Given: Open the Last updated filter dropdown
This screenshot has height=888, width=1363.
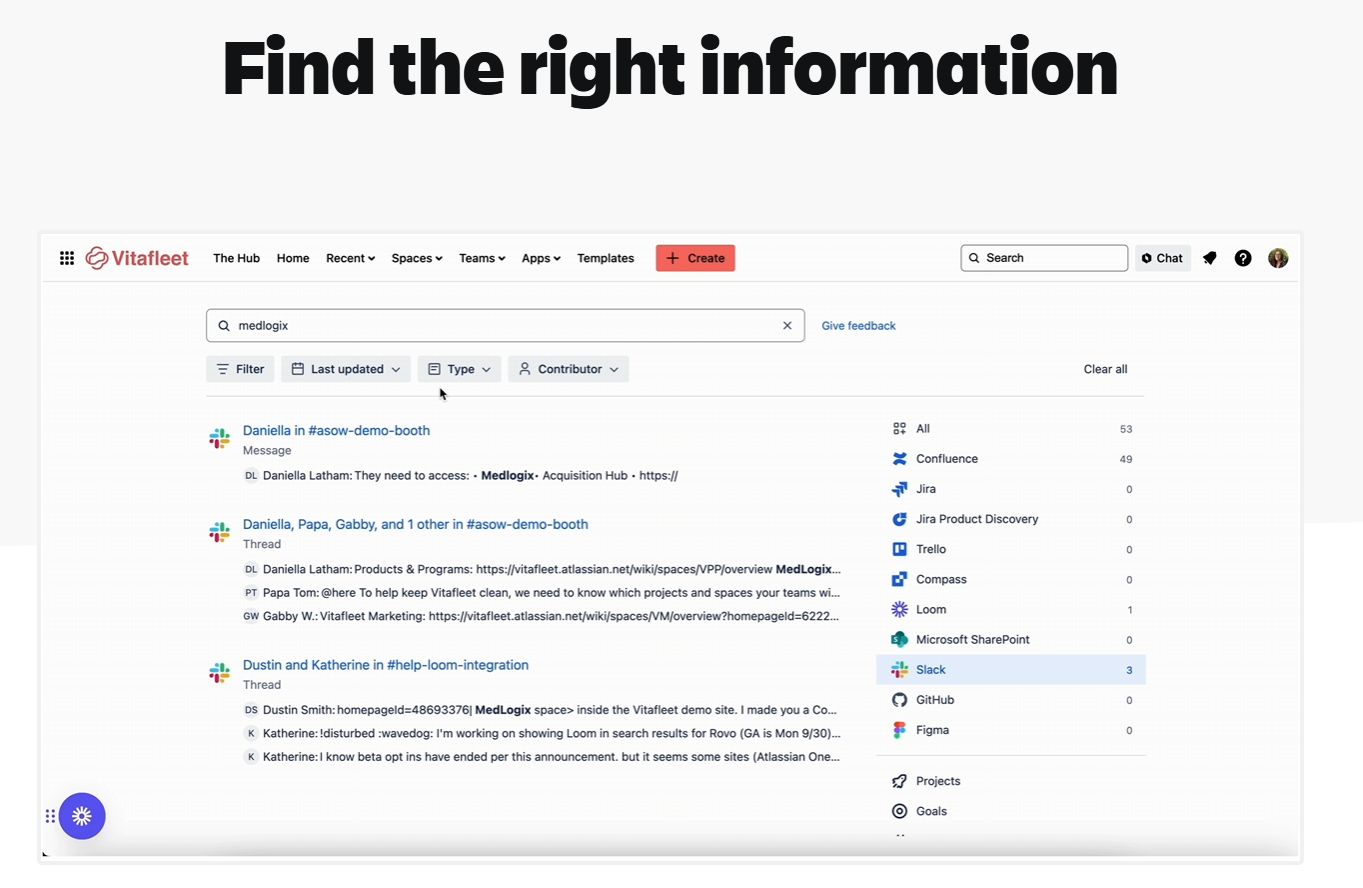Looking at the screenshot, I should 346,369.
